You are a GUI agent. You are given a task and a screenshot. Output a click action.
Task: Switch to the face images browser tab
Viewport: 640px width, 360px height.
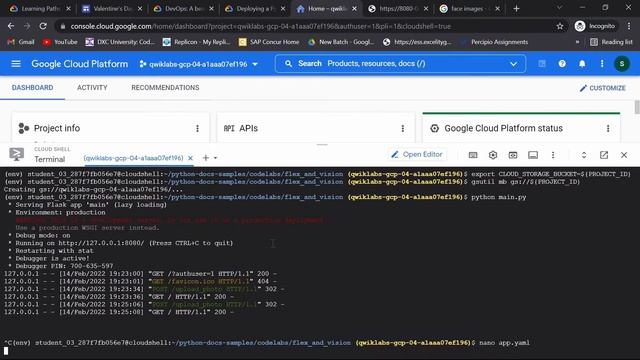pos(470,9)
